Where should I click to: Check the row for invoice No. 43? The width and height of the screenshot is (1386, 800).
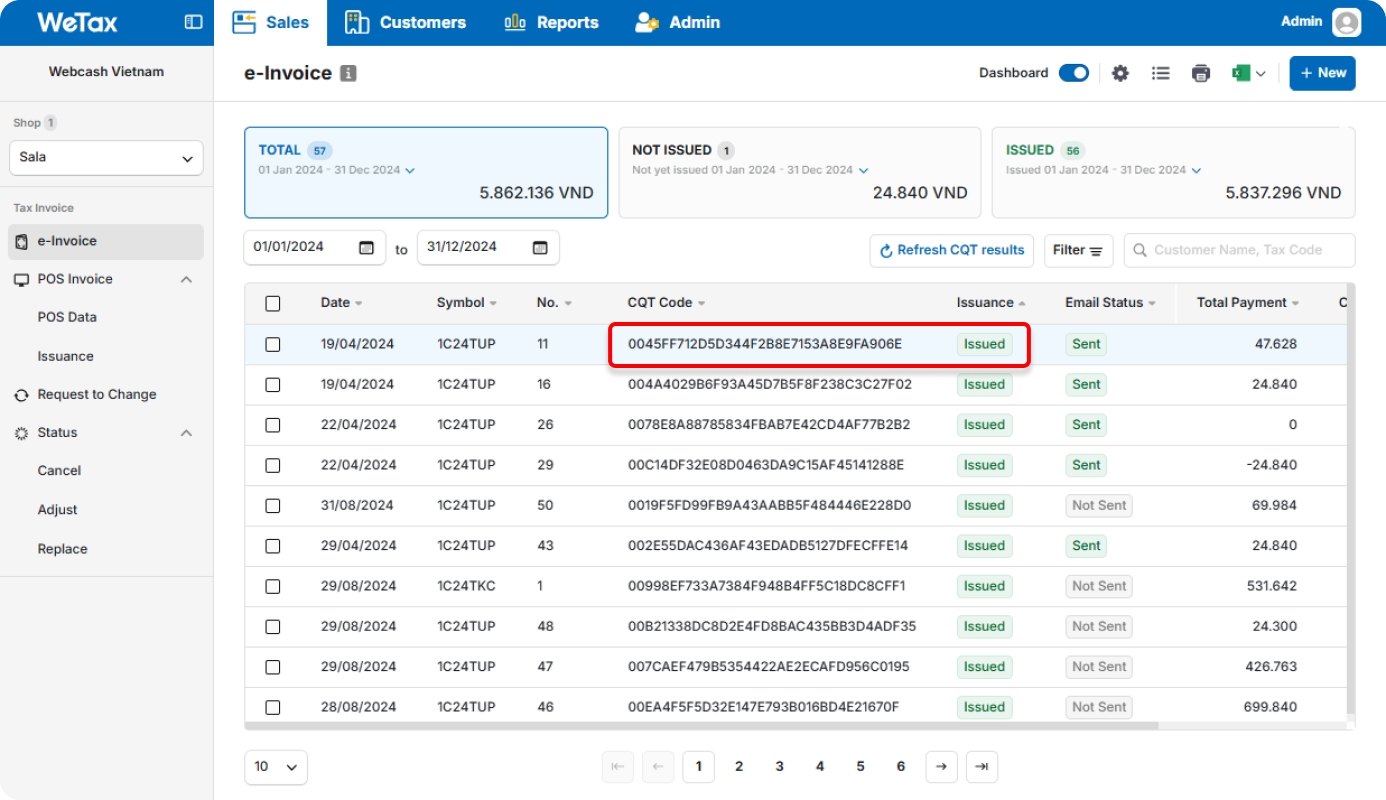point(273,546)
